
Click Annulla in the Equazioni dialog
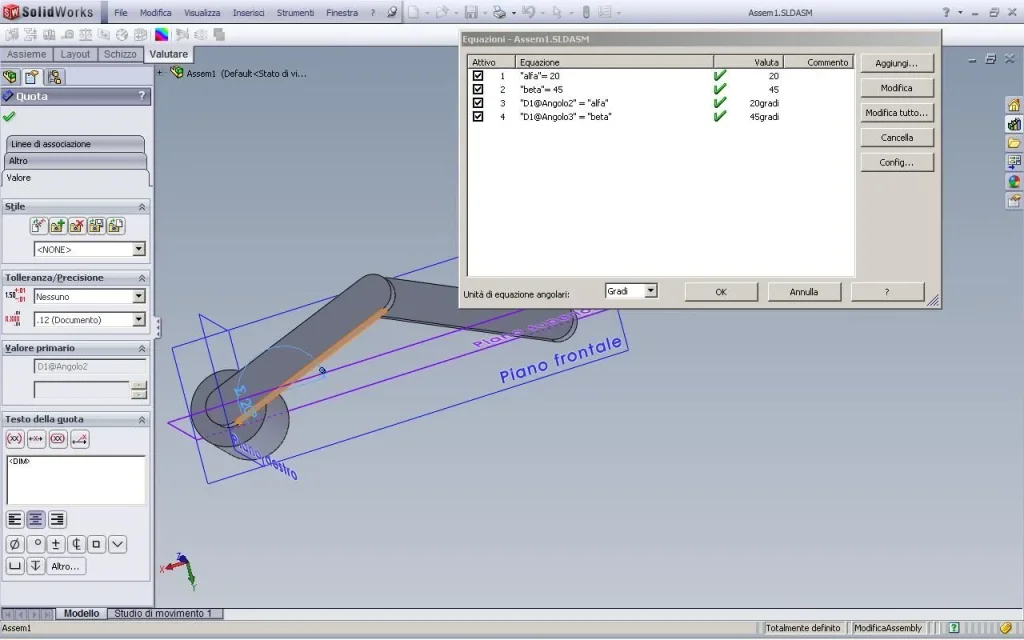coord(804,292)
